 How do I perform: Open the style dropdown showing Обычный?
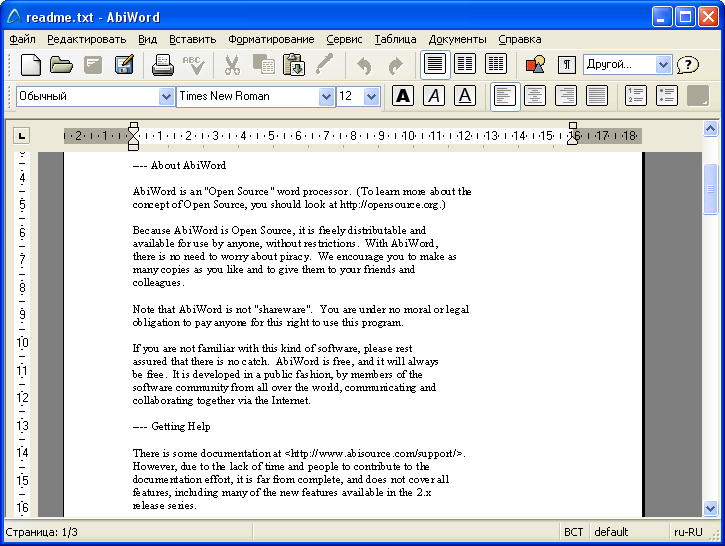point(166,97)
